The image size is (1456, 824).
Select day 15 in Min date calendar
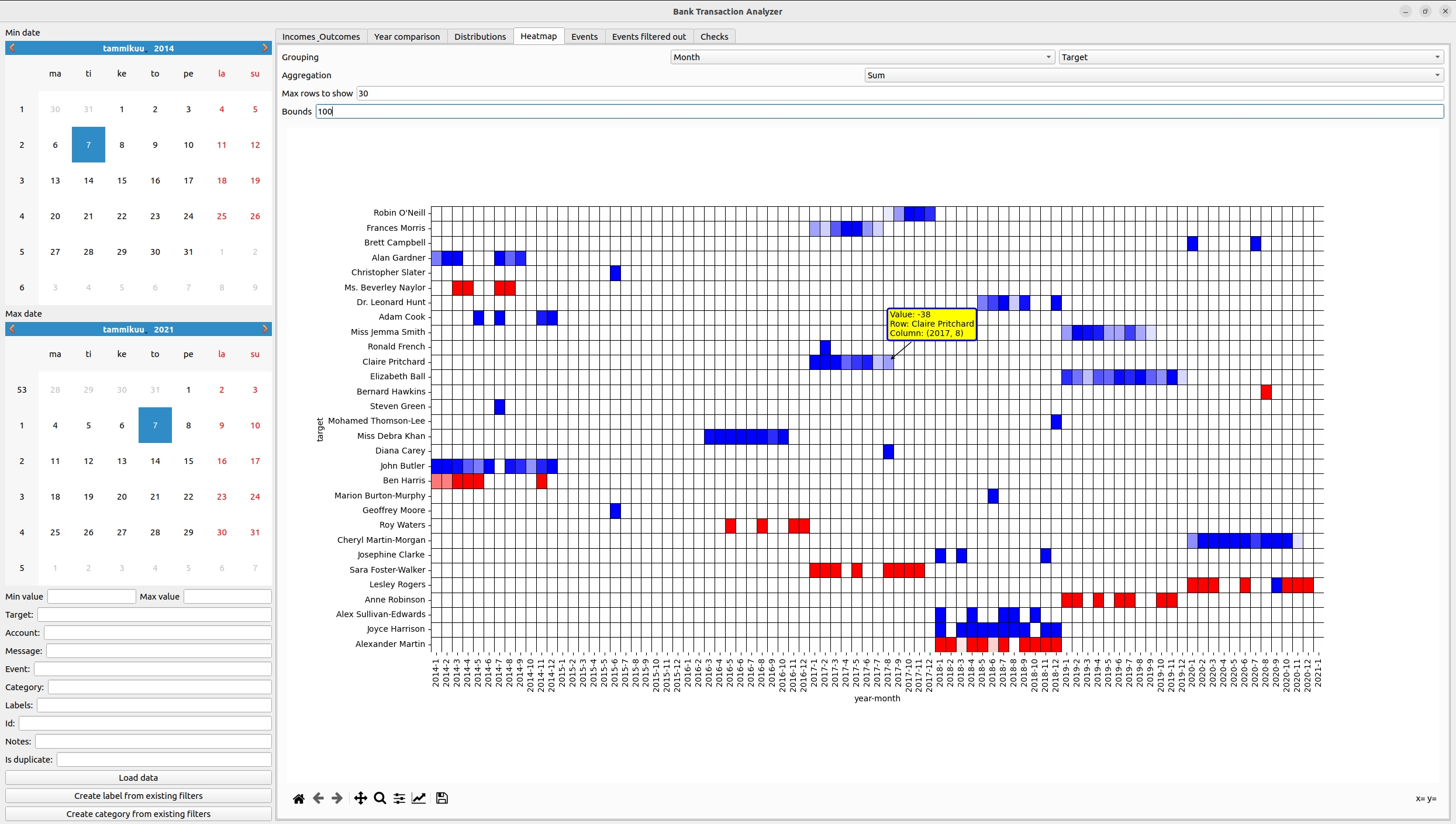[x=122, y=181]
